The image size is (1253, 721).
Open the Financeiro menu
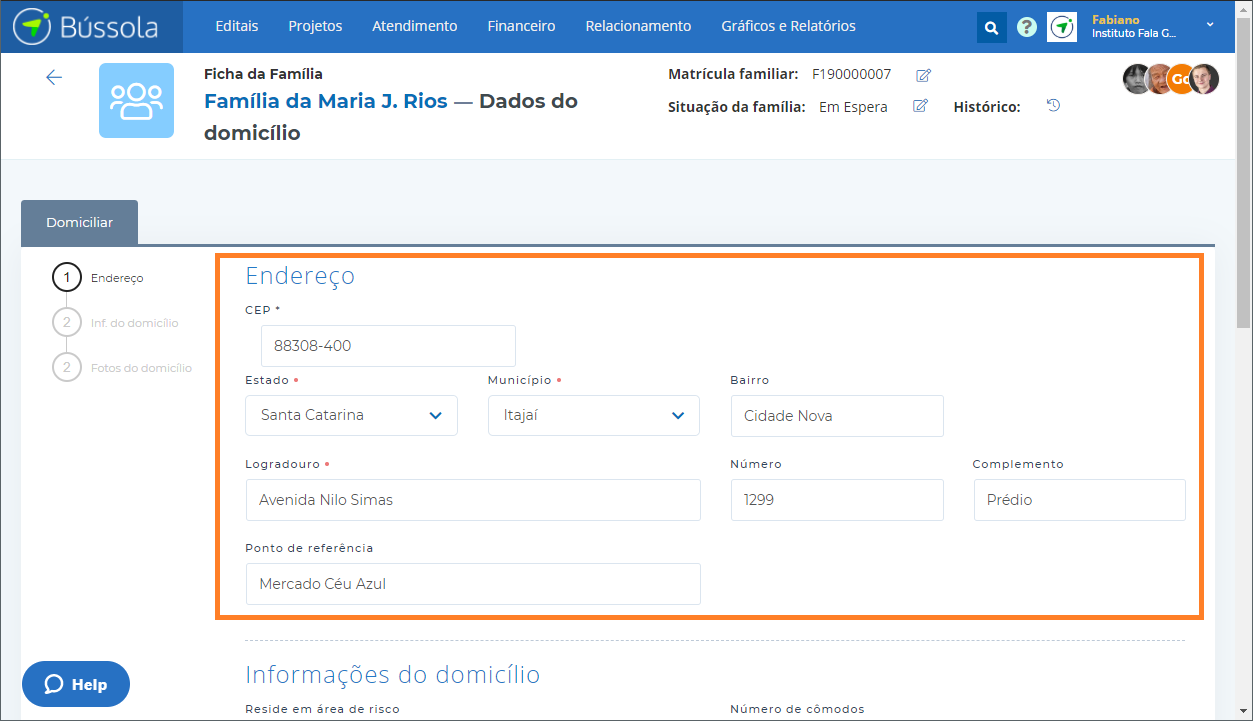pyautogui.click(x=521, y=27)
